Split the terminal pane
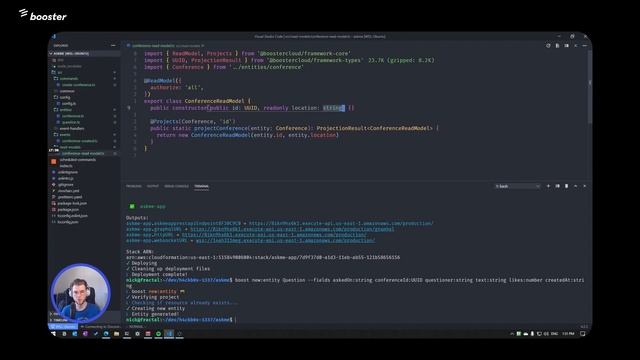 [557, 186]
